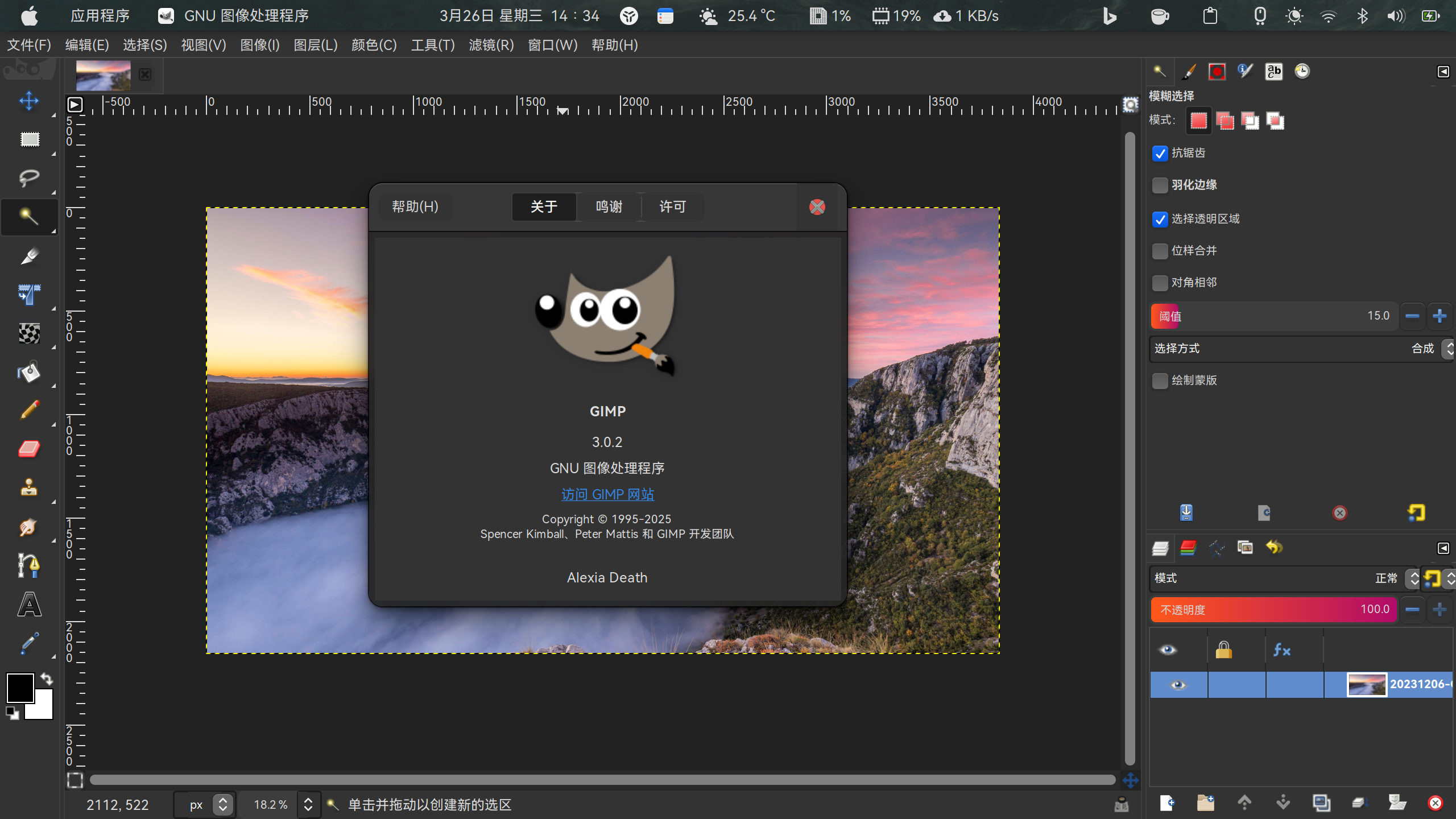The height and width of the screenshot is (819, 1456).
Task: Open the 滤镜(R) menu
Action: (491, 45)
